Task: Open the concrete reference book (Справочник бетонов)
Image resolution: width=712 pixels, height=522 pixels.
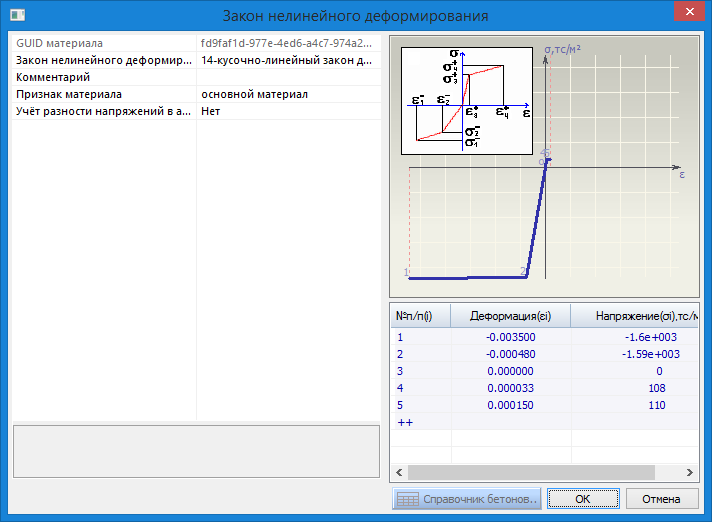Action: [467, 499]
